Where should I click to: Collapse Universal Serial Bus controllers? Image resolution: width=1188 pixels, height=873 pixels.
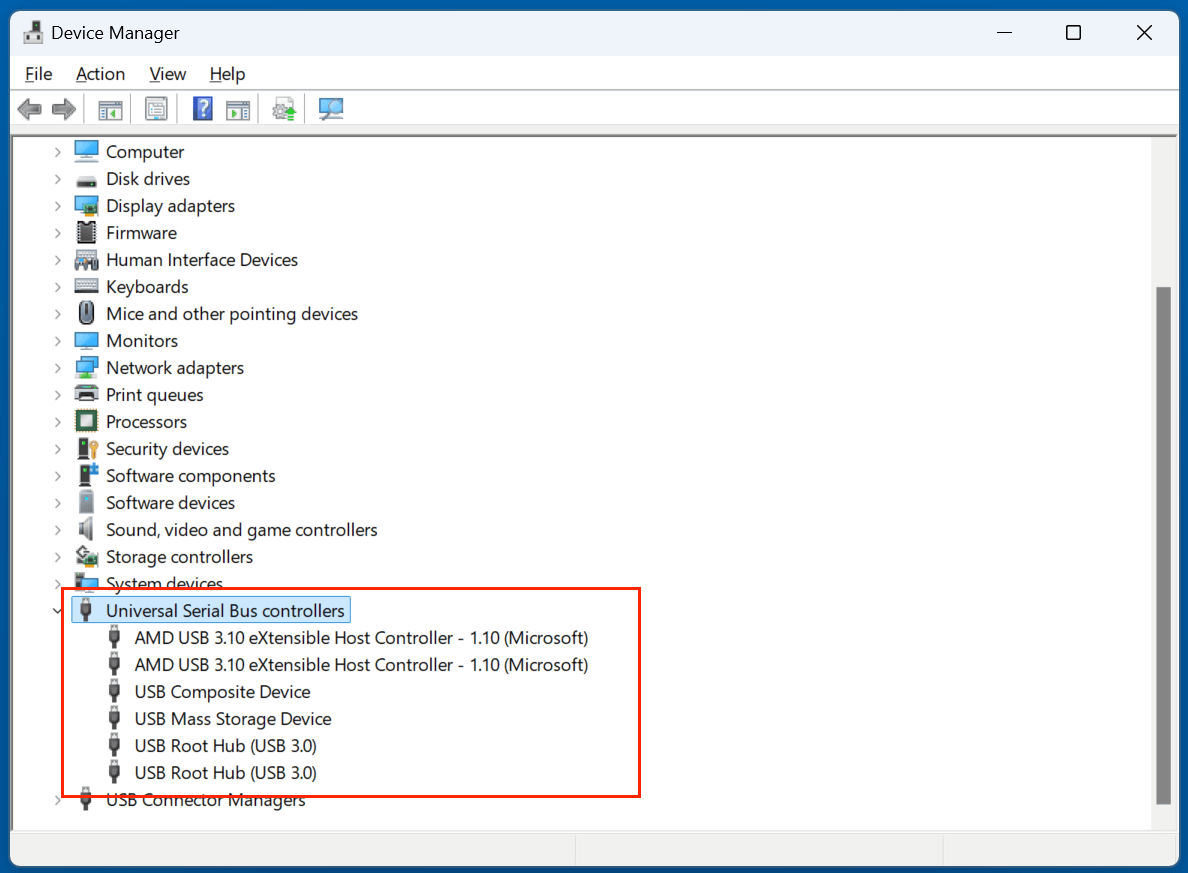click(57, 610)
